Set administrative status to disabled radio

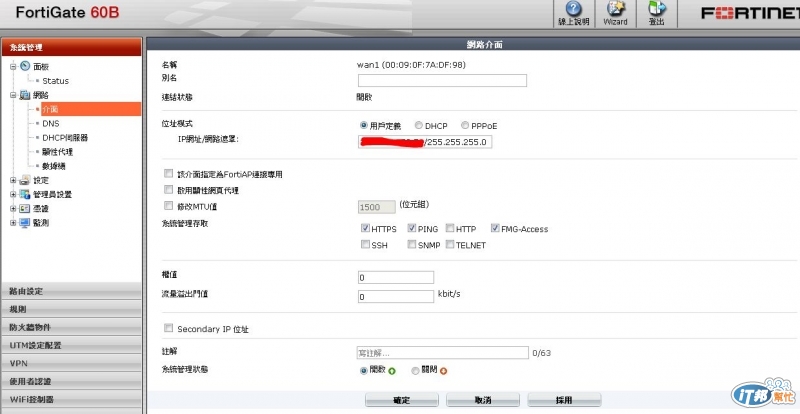415,371
